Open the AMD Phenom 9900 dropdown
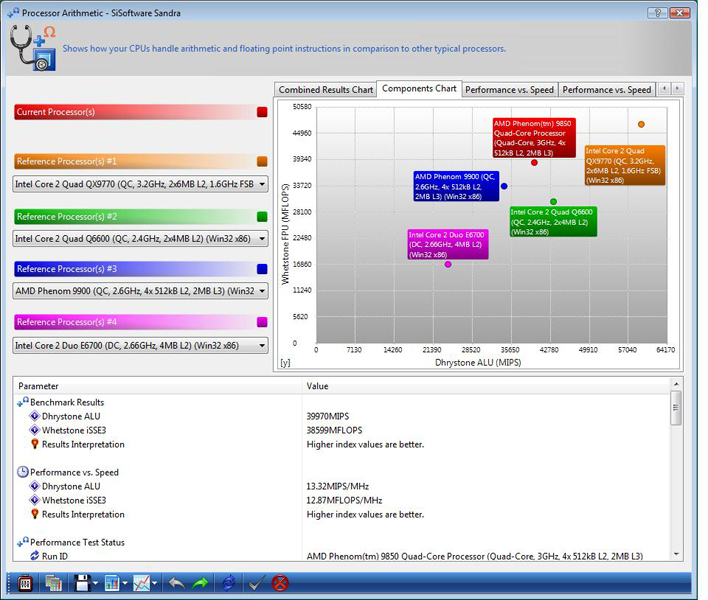 coord(140,291)
